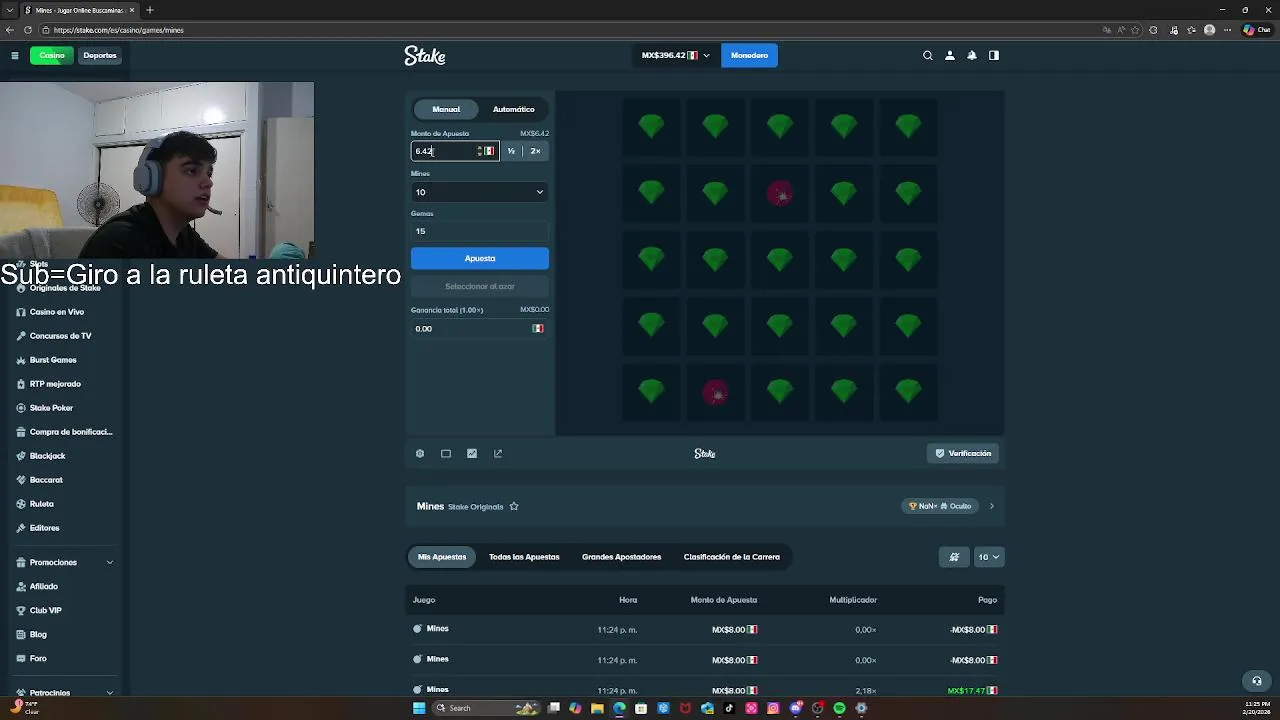Image resolution: width=1280 pixels, height=720 pixels.
Task: Click the pop-out game icon
Action: point(498,453)
